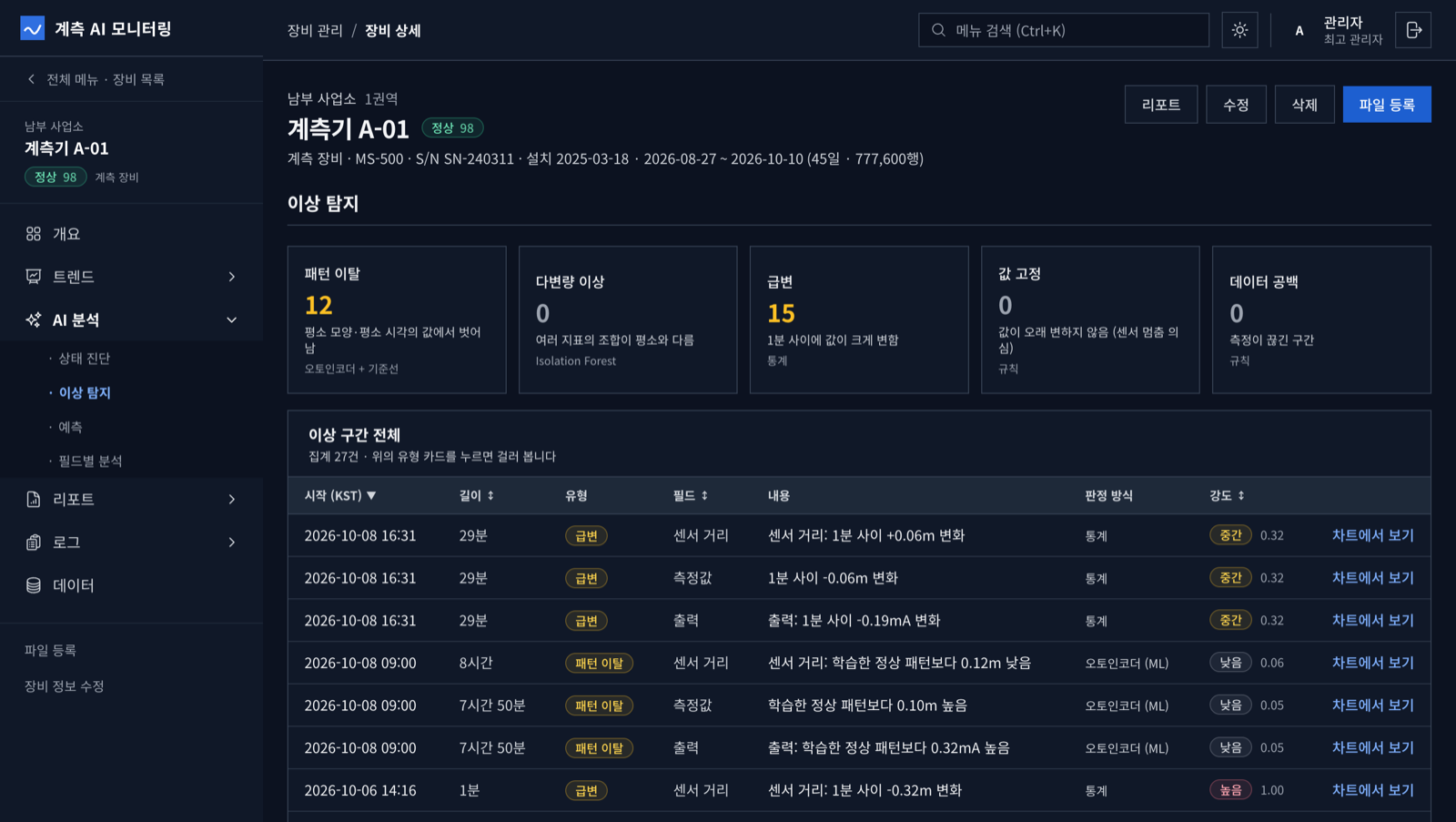Expand the 트렌드 menu chevron
This screenshot has height=822, width=1456.
(232, 277)
